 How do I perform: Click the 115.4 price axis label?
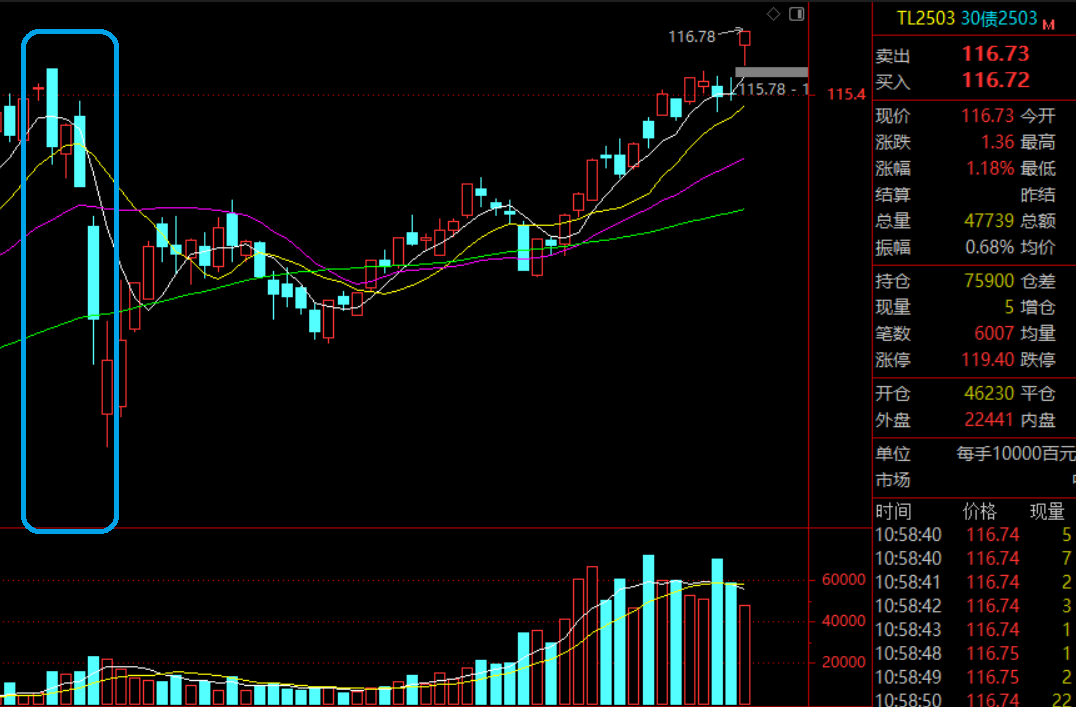pos(846,94)
